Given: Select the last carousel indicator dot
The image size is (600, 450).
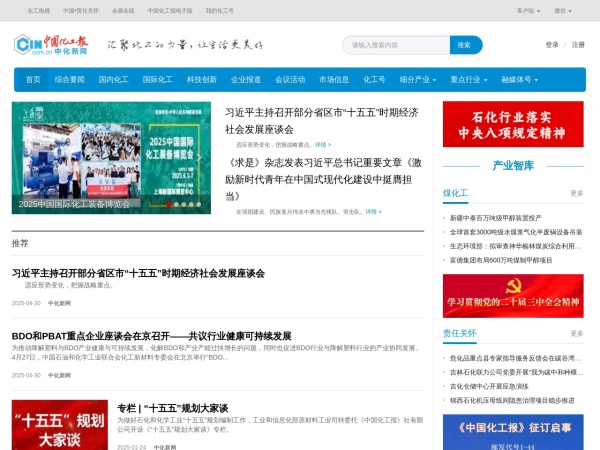Looking at the screenshot, I should pos(199,204).
